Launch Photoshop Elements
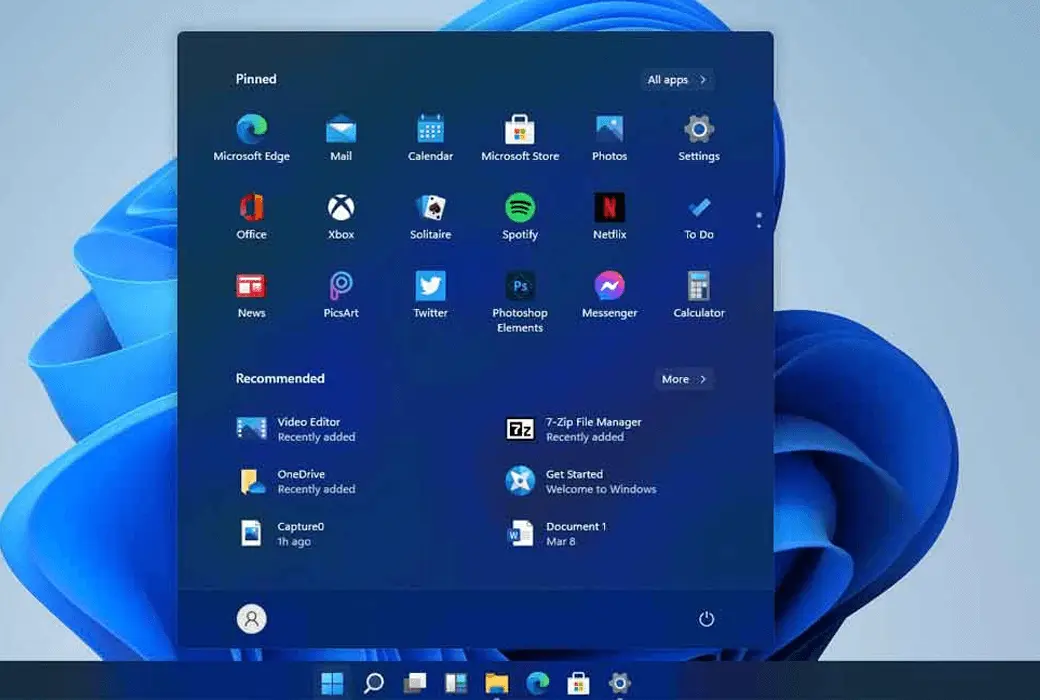This screenshot has width=1040, height=700. pyautogui.click(x=520, y=302)
